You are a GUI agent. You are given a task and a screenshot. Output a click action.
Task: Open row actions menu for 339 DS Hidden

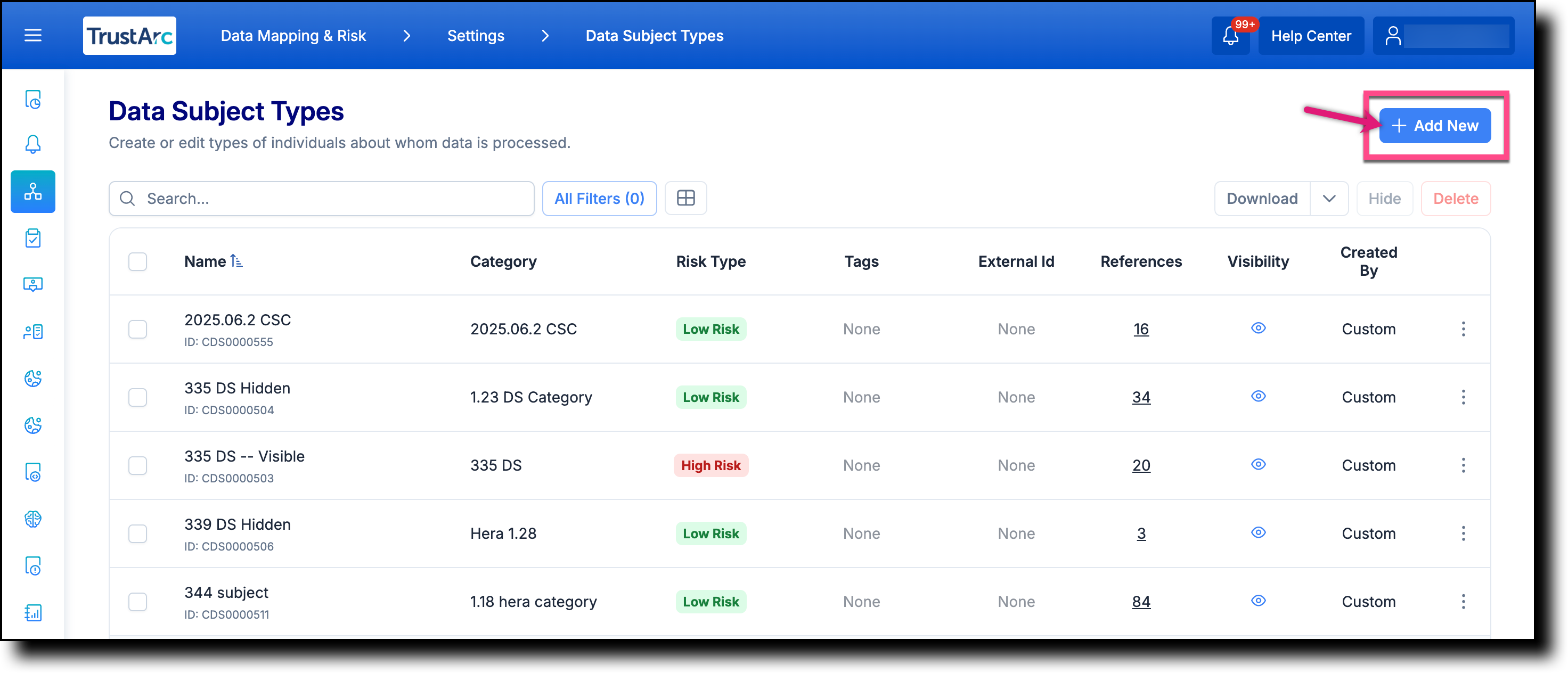pyautogui.click(x=1463, y=534)
